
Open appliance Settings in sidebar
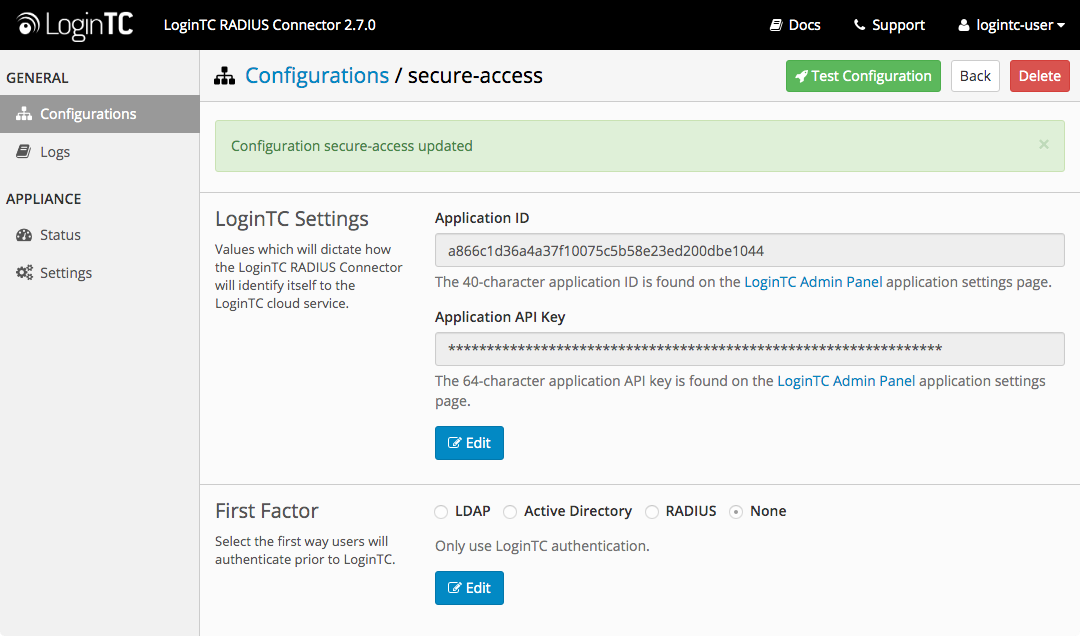coord(100,273)
